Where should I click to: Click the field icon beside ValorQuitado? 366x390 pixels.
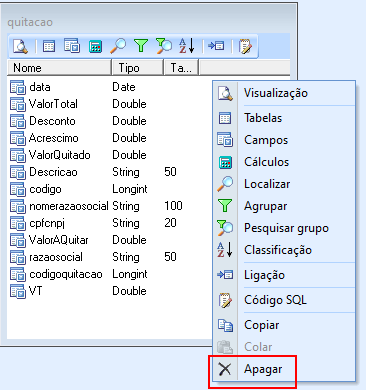[18, 156]
